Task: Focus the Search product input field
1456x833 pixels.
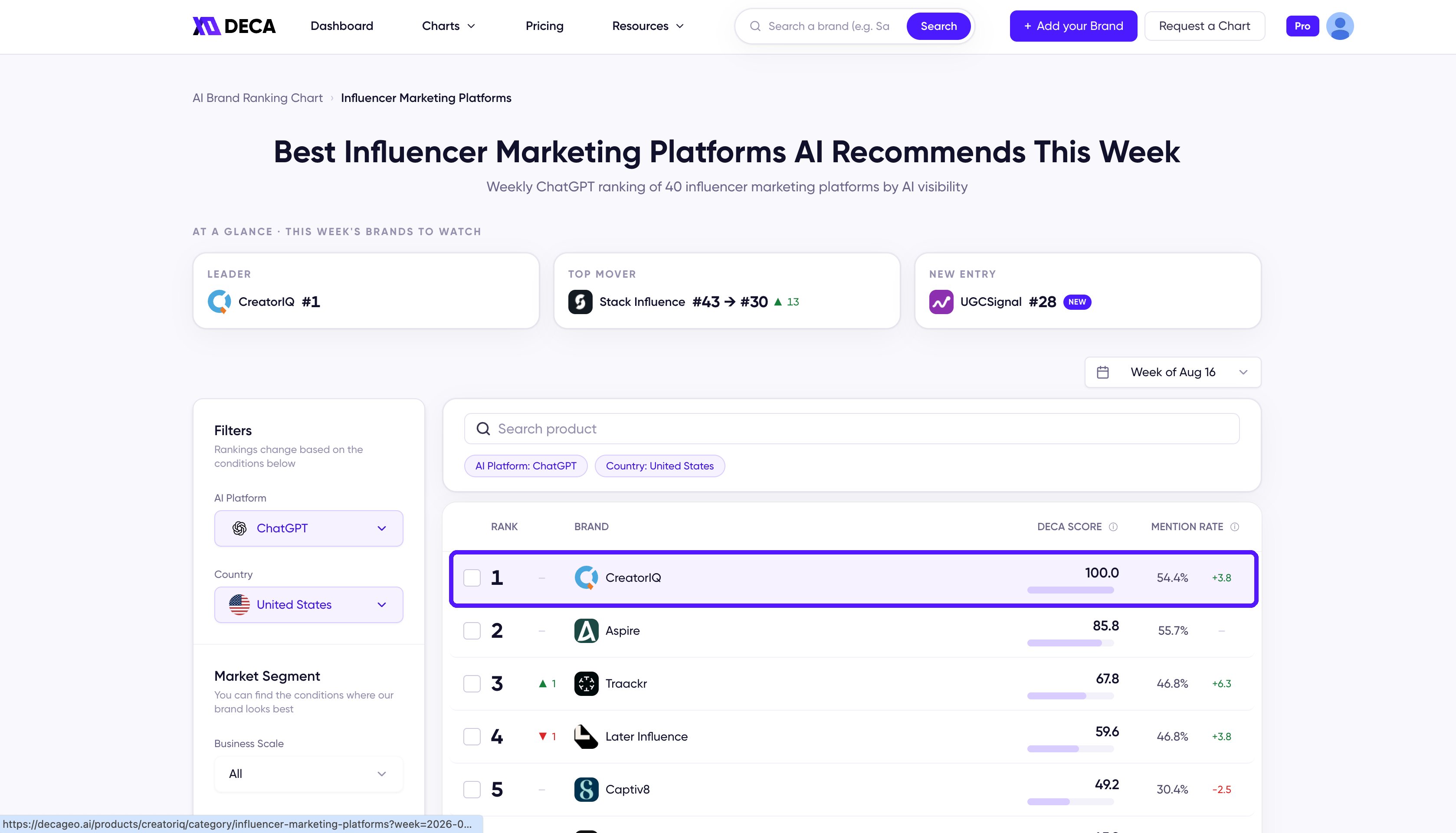Action: click(852, 429)
